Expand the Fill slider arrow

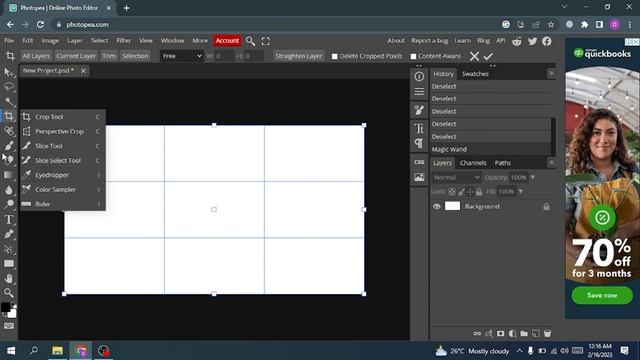point(520,191)
